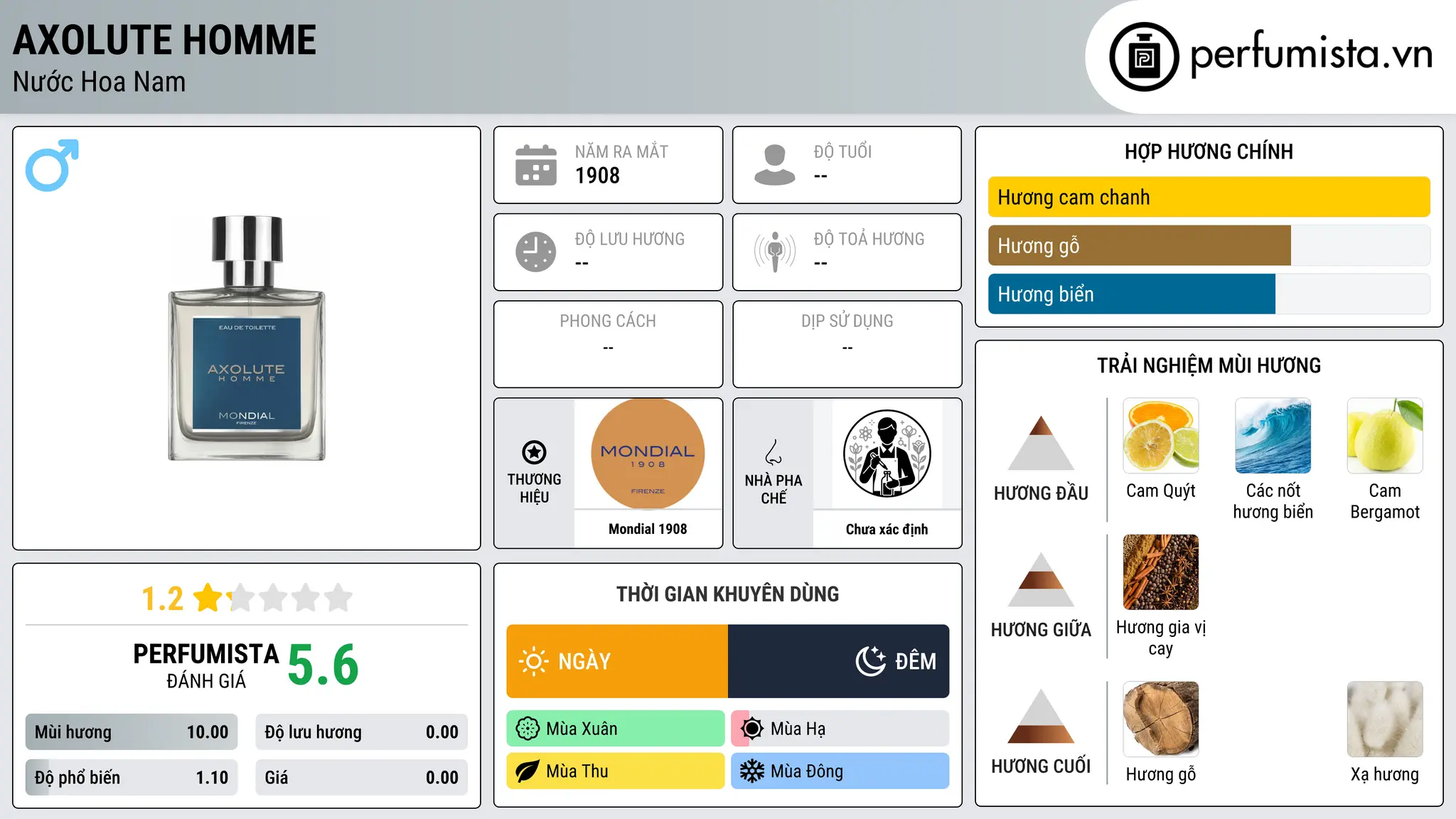
Task: Click the Xạ hương note label
Action: click(x=1385, y=774)
